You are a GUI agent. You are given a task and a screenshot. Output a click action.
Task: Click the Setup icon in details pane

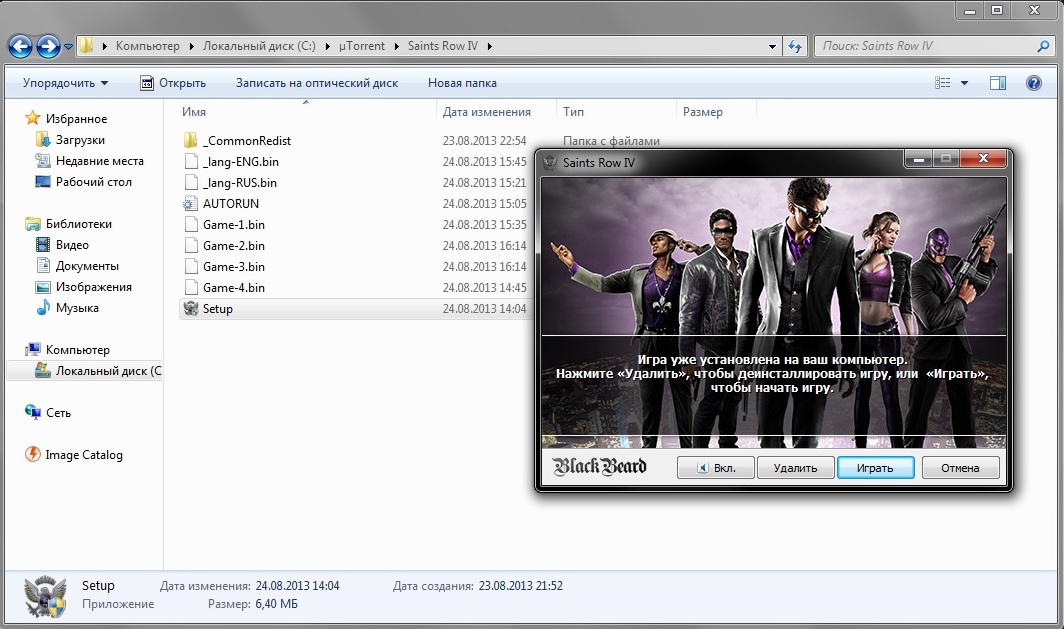45,596
